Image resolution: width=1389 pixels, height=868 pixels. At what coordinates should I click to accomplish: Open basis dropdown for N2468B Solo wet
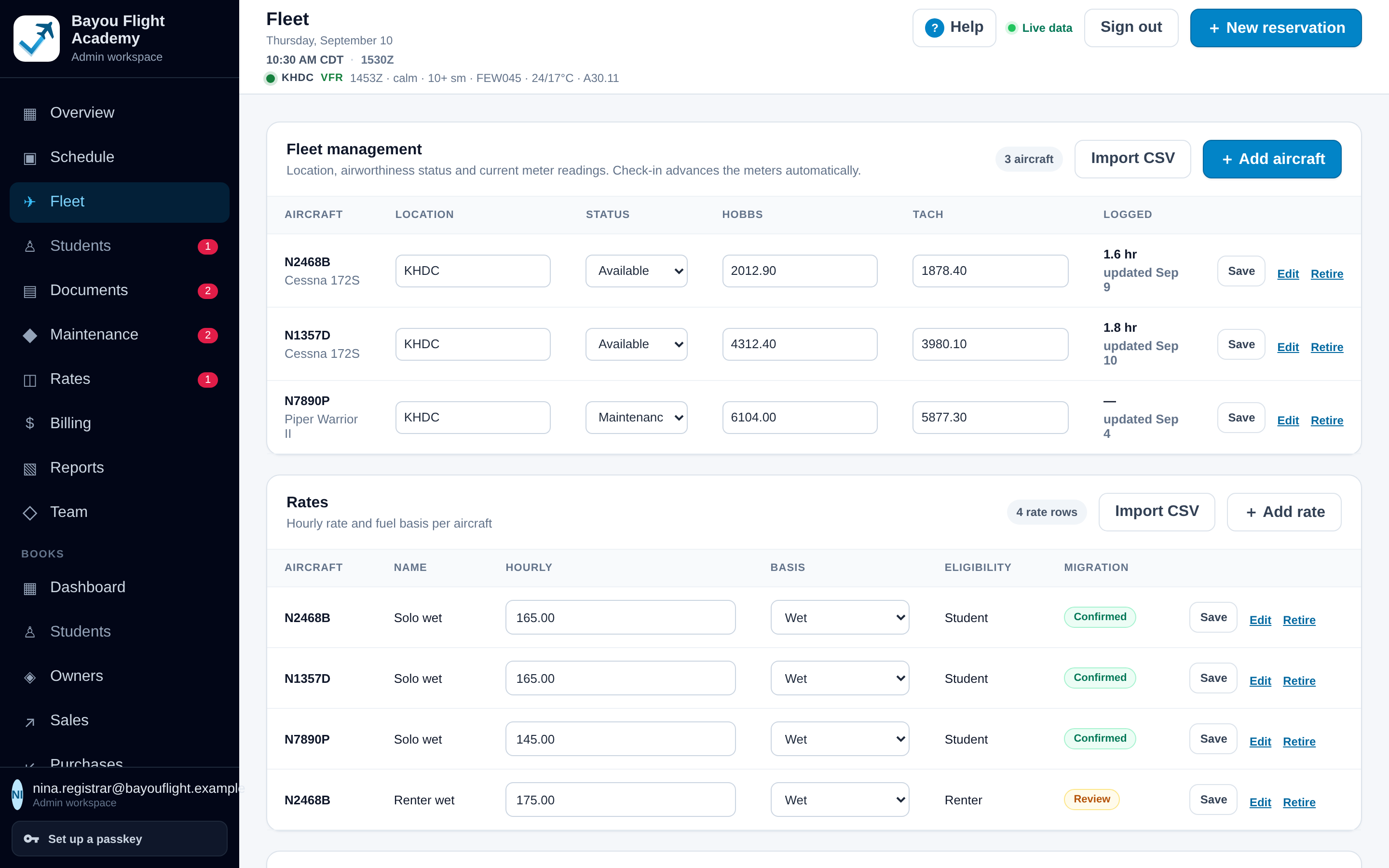coord(840,618)
